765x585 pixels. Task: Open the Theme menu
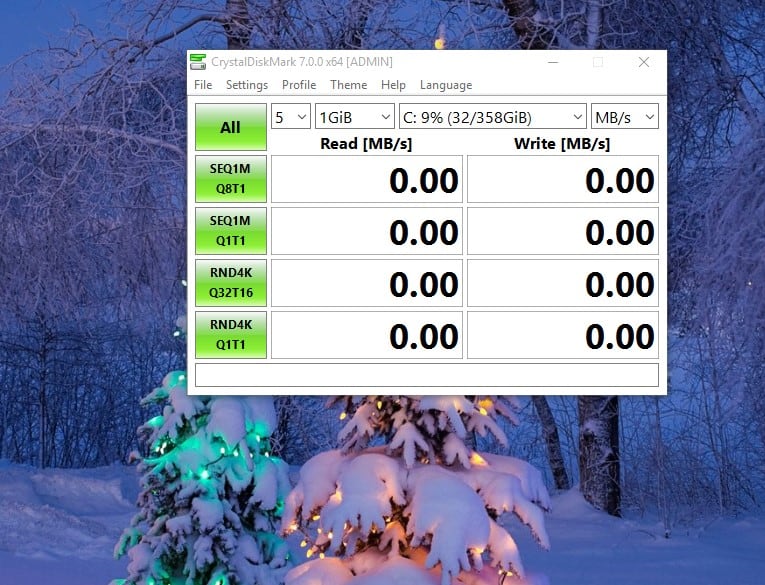[348, 85]
